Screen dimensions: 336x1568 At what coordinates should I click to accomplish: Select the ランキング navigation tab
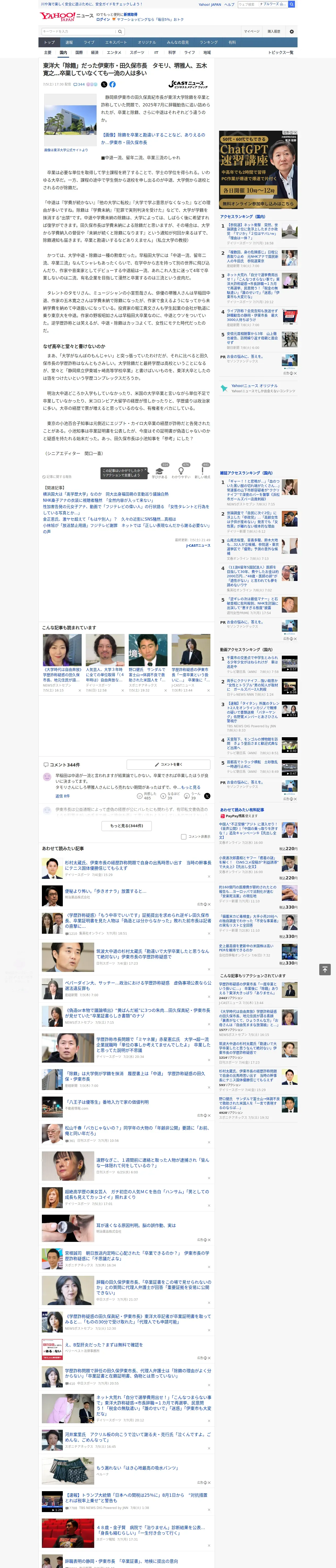point(209,43)
